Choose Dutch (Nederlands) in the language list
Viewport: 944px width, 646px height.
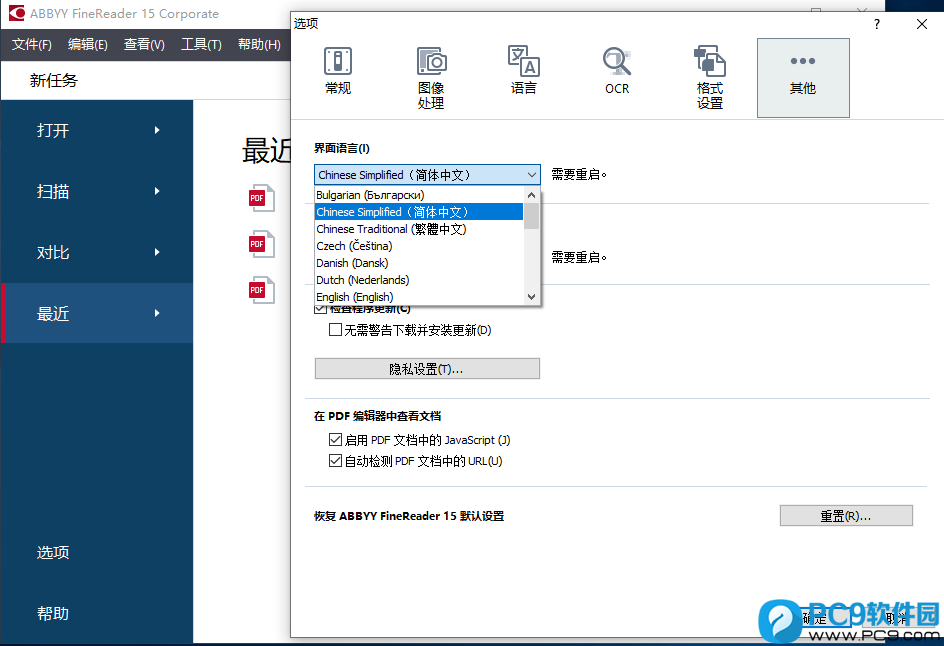tap(419, 280)
